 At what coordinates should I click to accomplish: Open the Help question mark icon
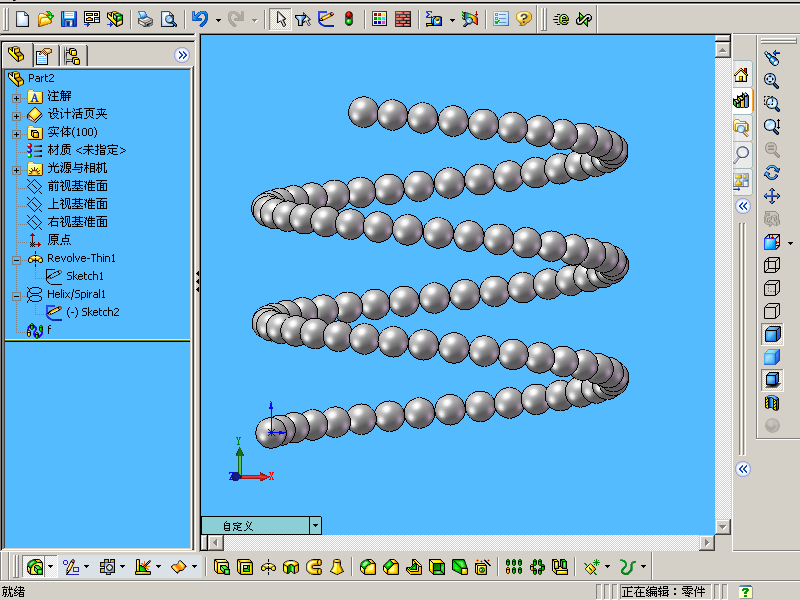click(x=523, y=19)
